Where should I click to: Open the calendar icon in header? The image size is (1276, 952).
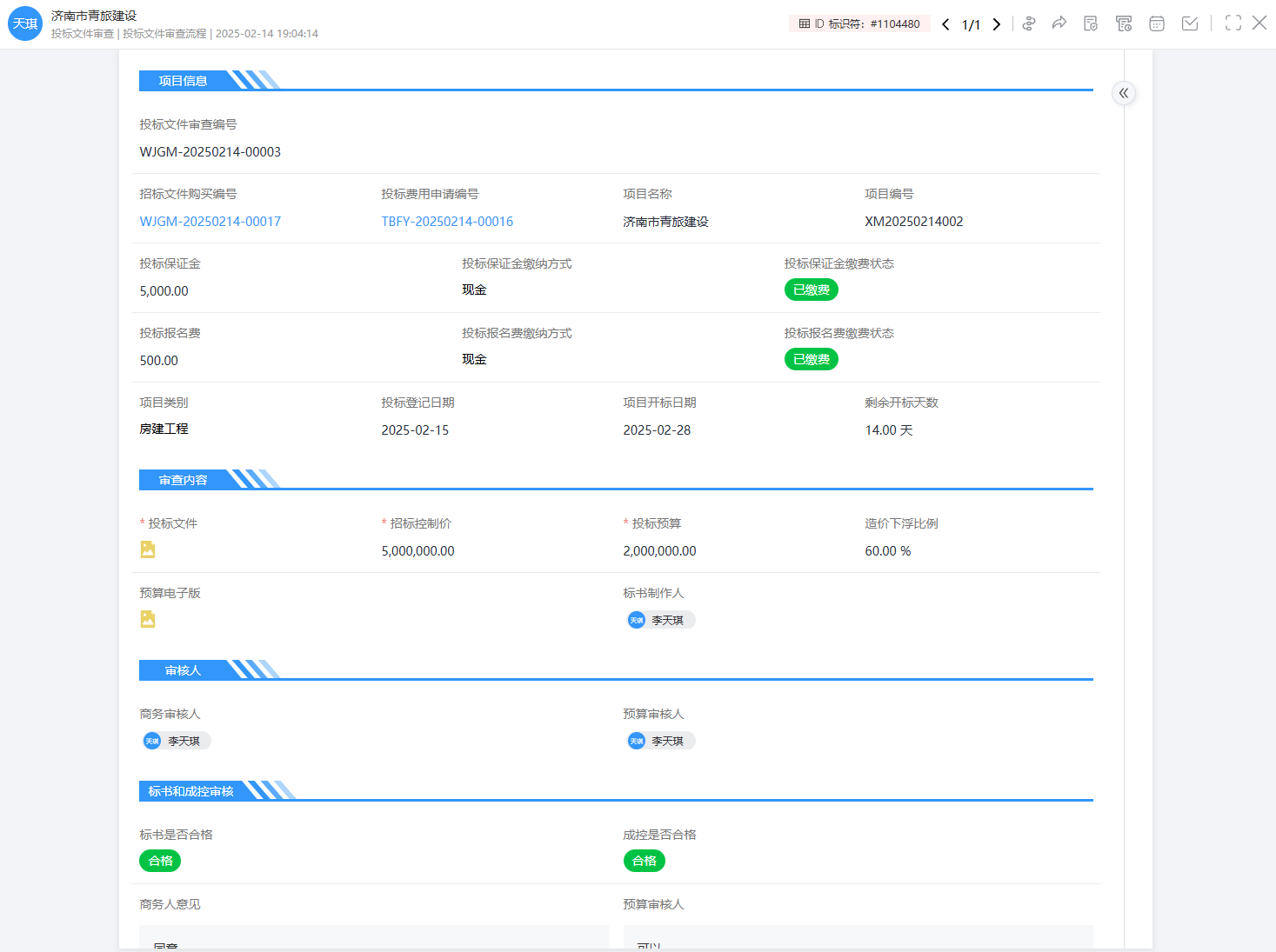click(1157, 23)
